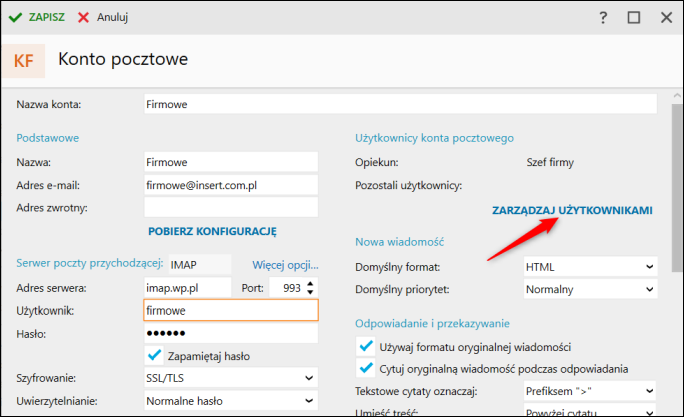Increase the port number with up arrow

(310, 283)
